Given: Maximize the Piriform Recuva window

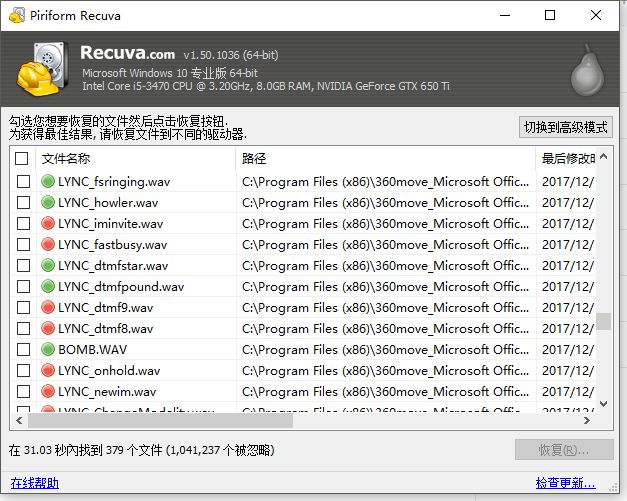Looking at the screenshot, I should (550, 15).
